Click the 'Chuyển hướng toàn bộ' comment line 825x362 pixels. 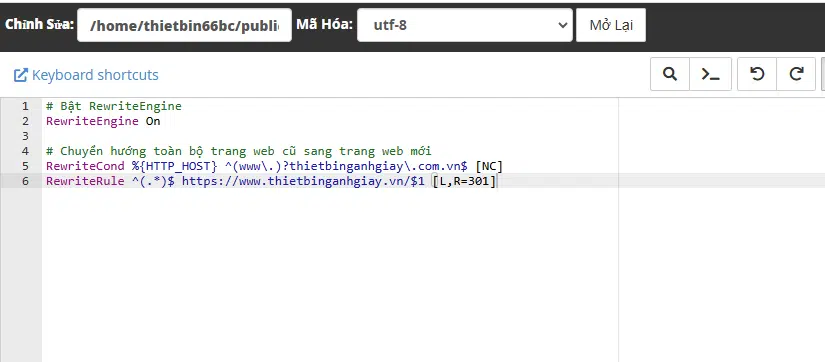238,151
